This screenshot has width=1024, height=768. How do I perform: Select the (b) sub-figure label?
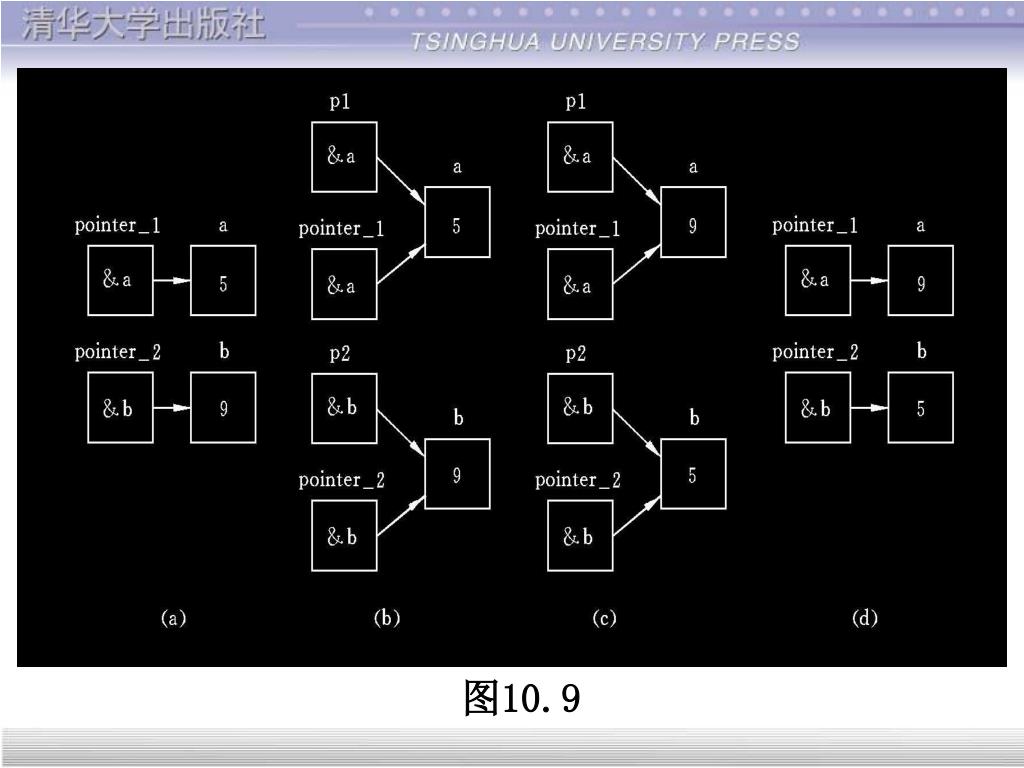(387, 617)
